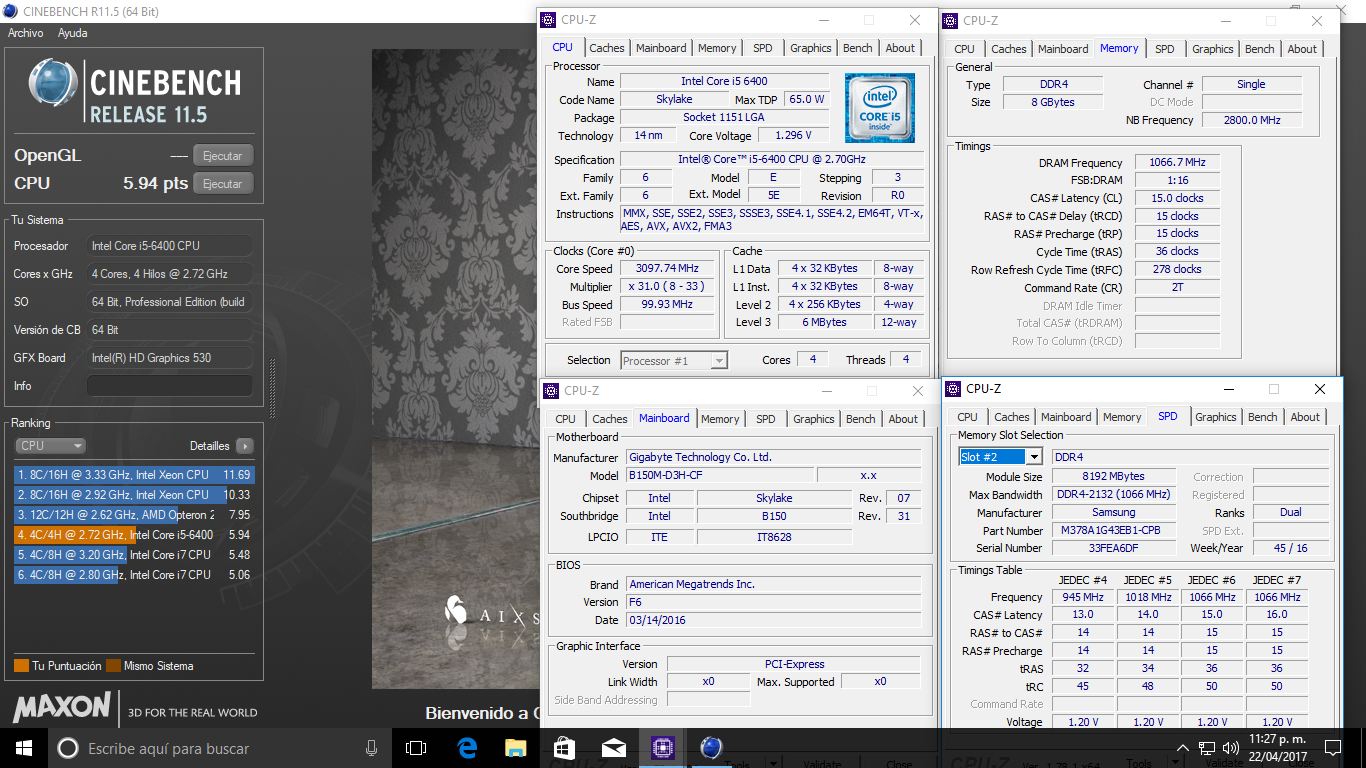Click the CPU-Z title icon of Mainboard window
1366x768 pixels.
(x=551, y=391)
